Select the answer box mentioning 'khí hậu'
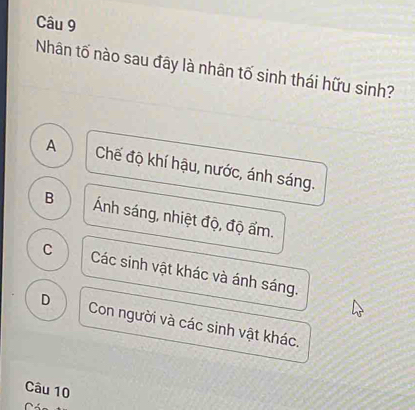This screenshot has height=410, width=415. tap(206, 168)
